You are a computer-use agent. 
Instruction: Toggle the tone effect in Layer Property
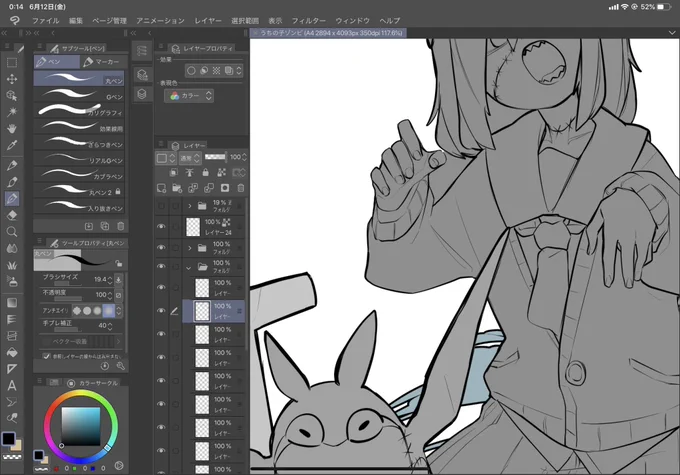click(216, 70)
